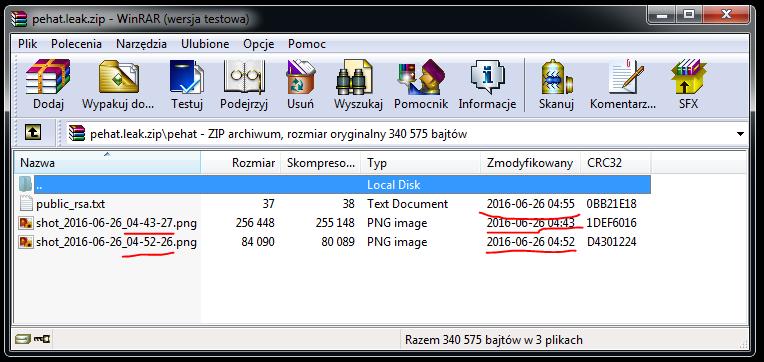Open the Opcje menu
Viewport: 764px width, 362px height.
click(259, 44)
